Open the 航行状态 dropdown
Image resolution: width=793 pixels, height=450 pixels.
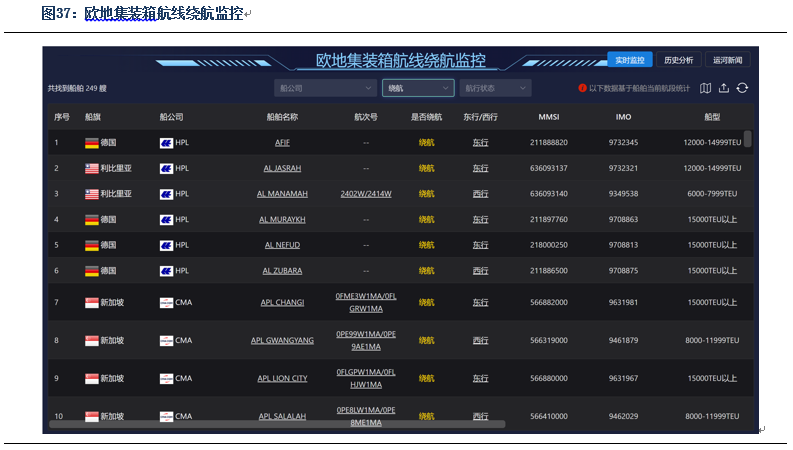click(495, 88)
